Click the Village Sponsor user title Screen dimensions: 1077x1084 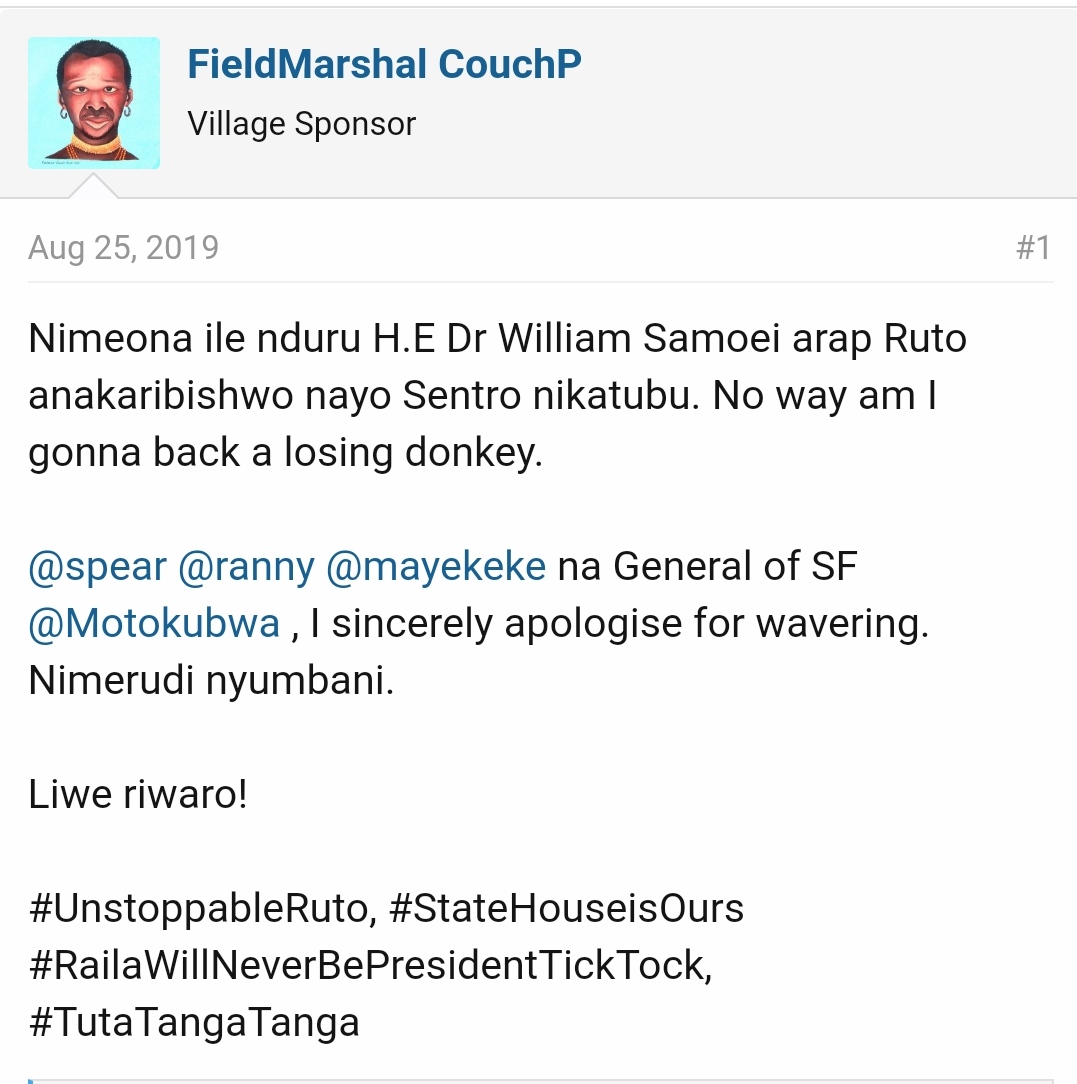(x=301, y=124)
